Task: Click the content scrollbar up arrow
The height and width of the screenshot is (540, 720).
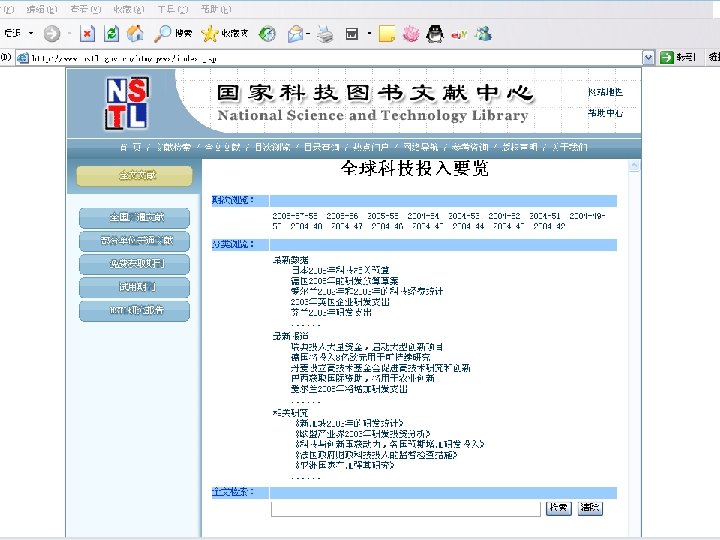Action: [x=634, y=165]
